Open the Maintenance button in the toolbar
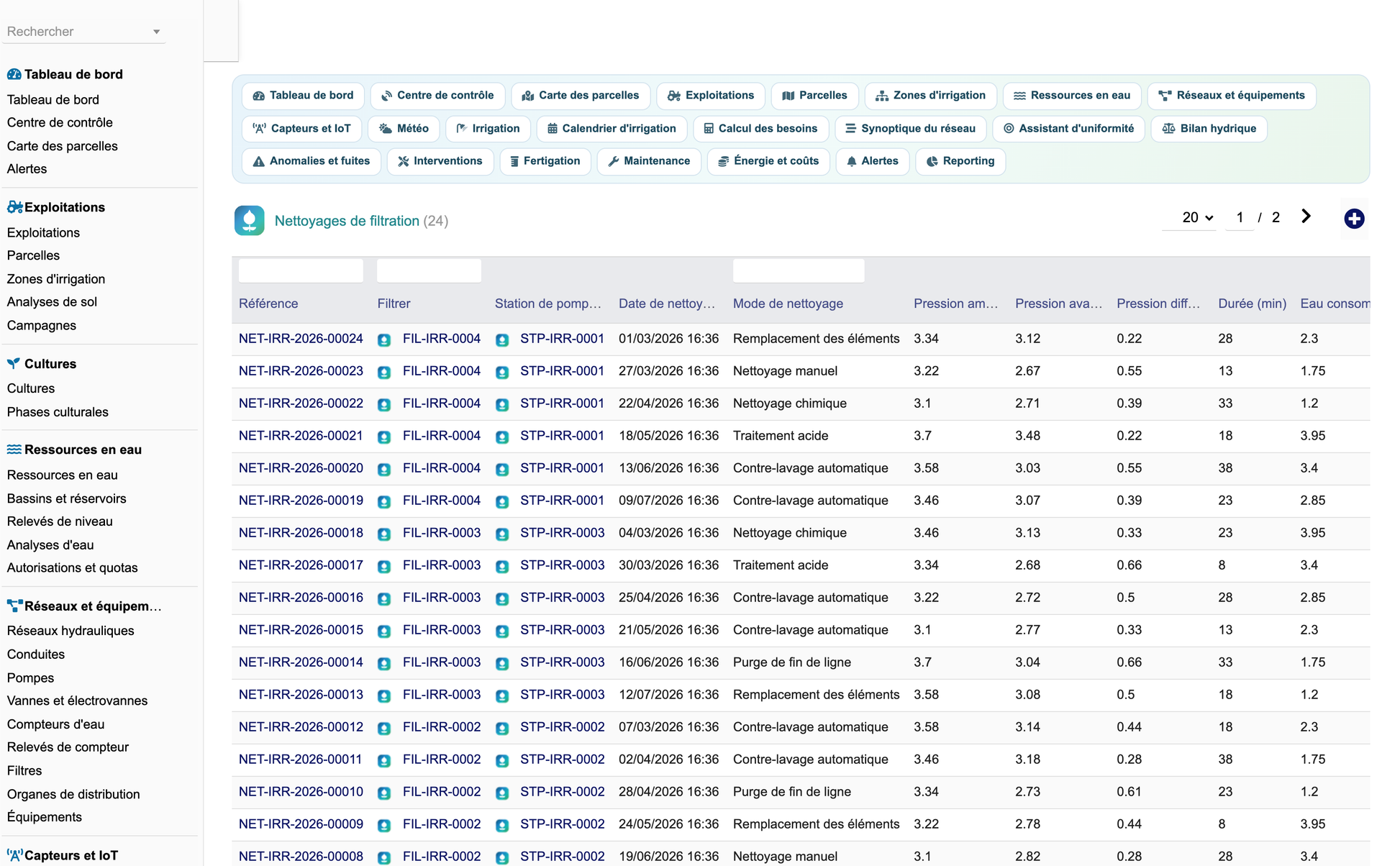The height and width of the screenshot is (866, 1400). [x=648, y=161]
